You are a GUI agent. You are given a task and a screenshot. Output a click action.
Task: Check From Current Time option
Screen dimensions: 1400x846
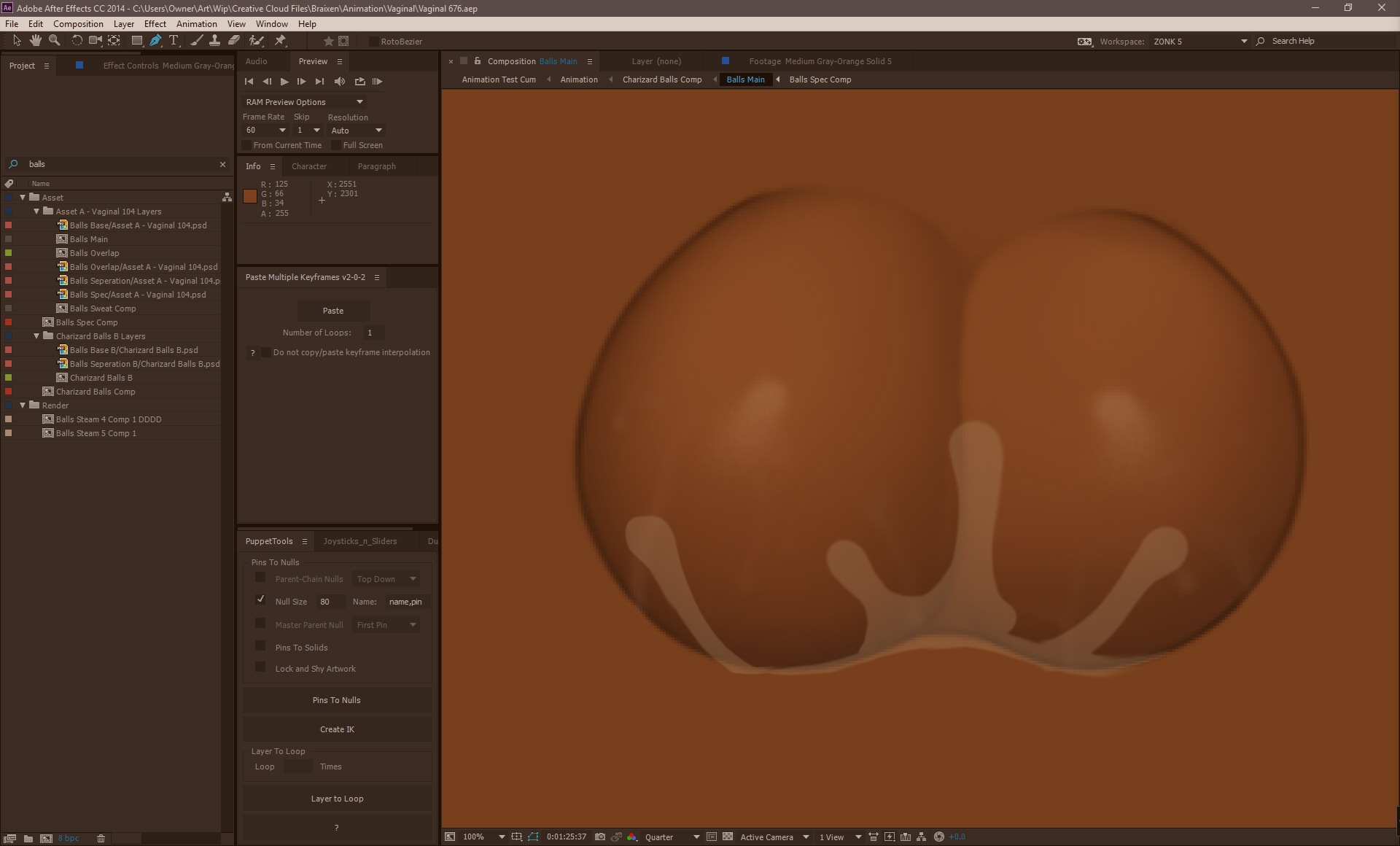click(247, 145)
